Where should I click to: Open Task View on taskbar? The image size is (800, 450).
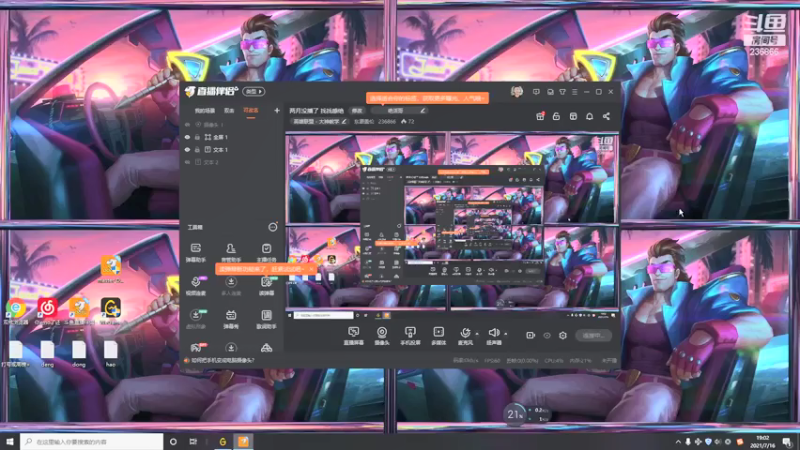(x=193, y=441)
